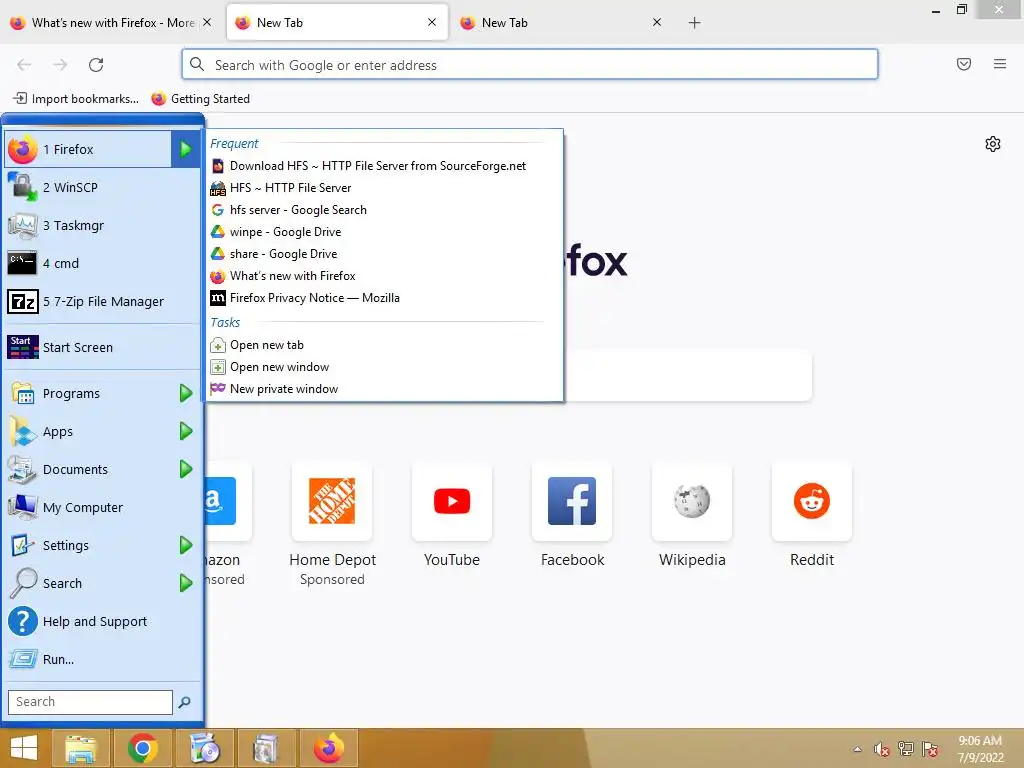The image size is (1024, 768).
Task: Click the Windows Start button on taskbar
Action: (24, 748)
